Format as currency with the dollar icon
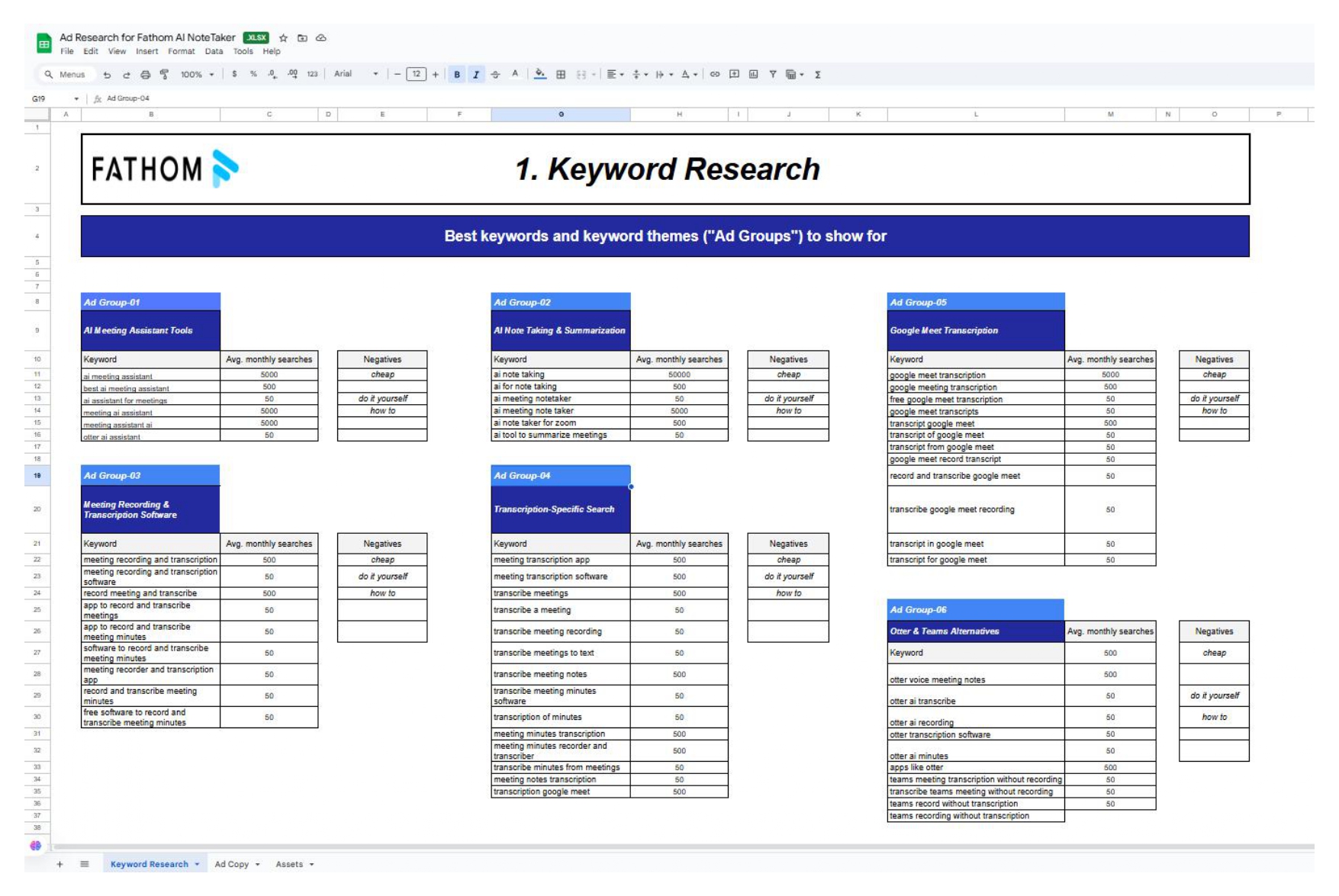The height and width of the screenshot is (896, 1339). 234,75
